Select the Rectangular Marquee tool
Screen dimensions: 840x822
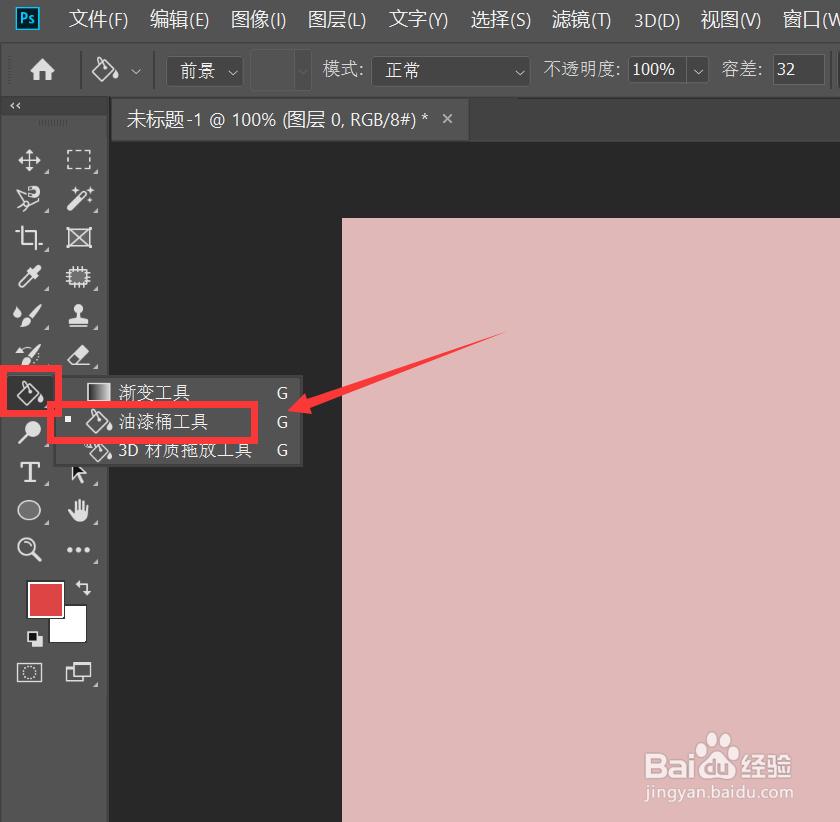pyautogui.click(x=79, y=160)
